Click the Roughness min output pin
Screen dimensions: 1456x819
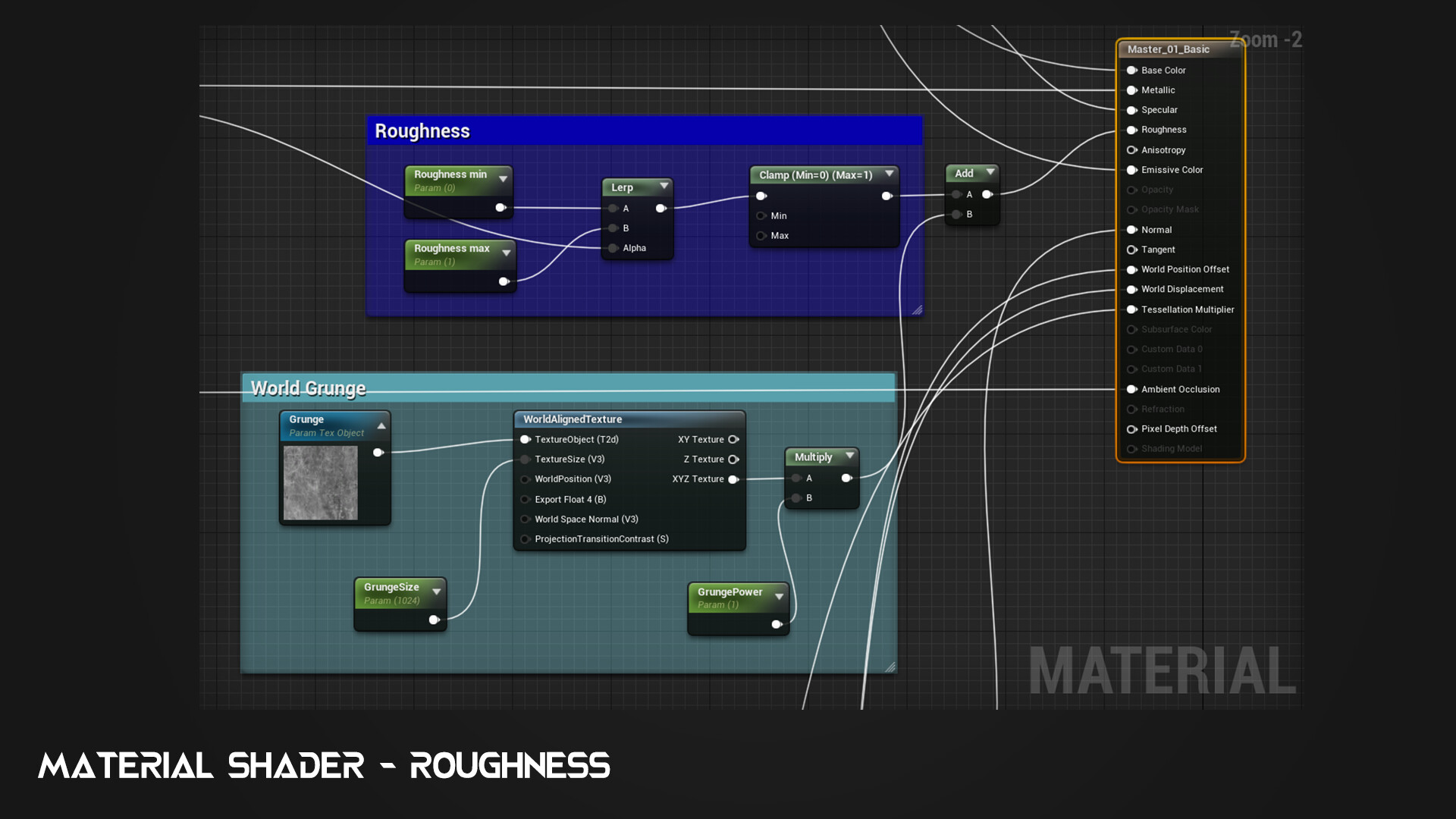click(x=500, y=207)
